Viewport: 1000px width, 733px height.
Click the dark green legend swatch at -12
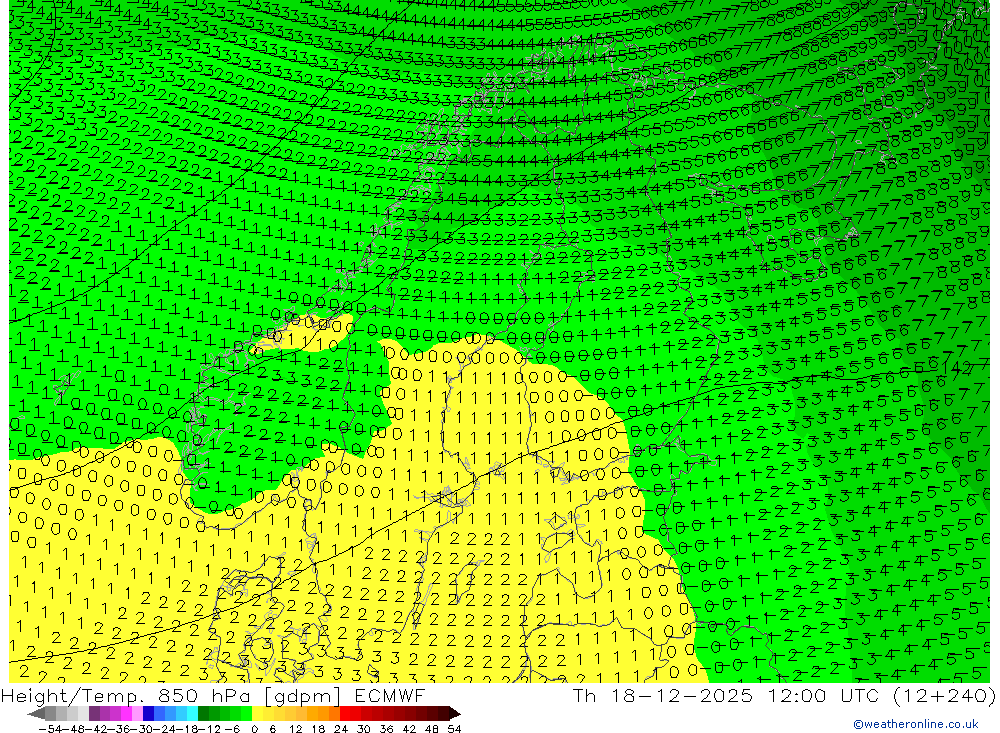pos(203,713)
